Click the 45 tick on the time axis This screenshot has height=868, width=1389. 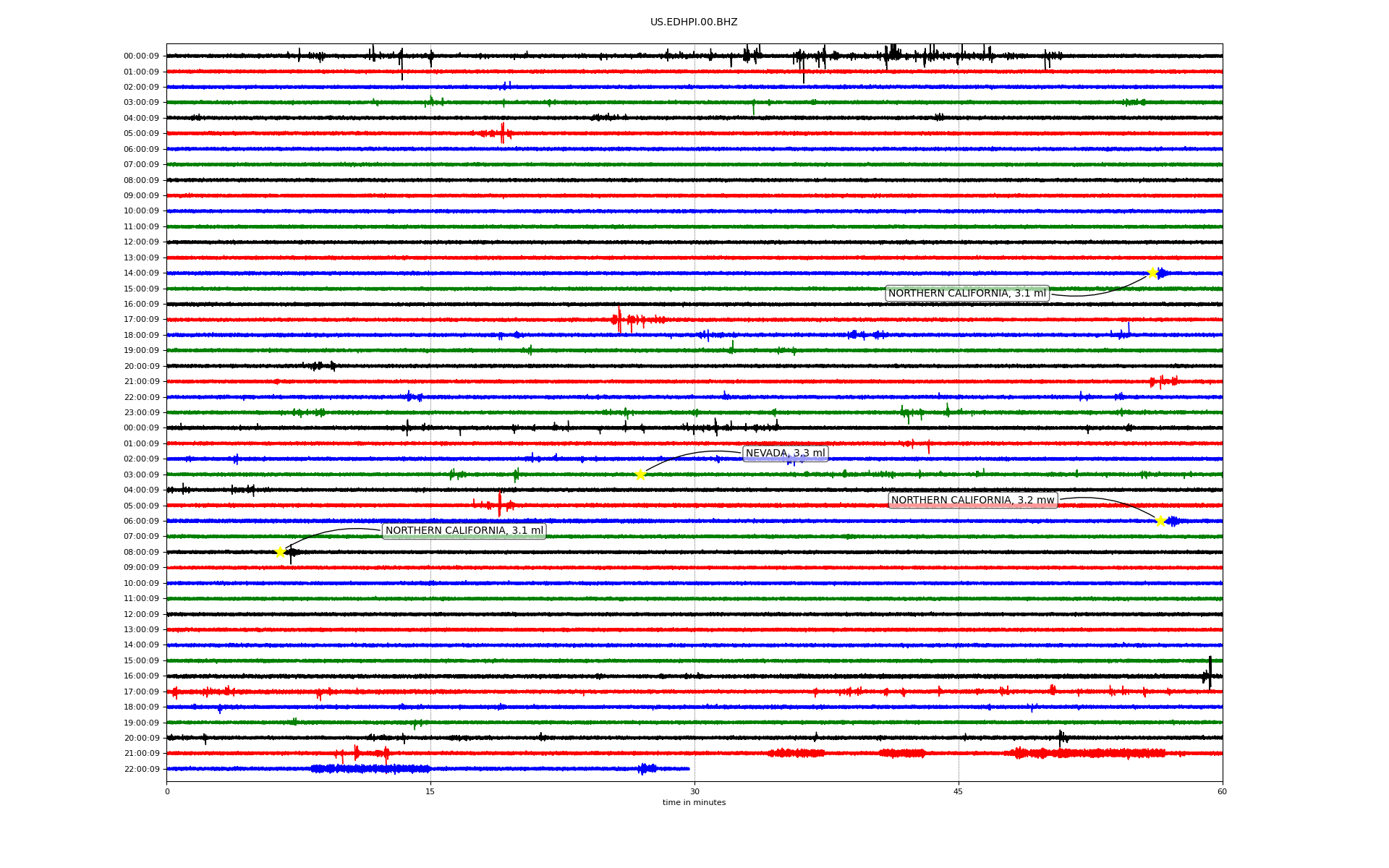(959, 792)
